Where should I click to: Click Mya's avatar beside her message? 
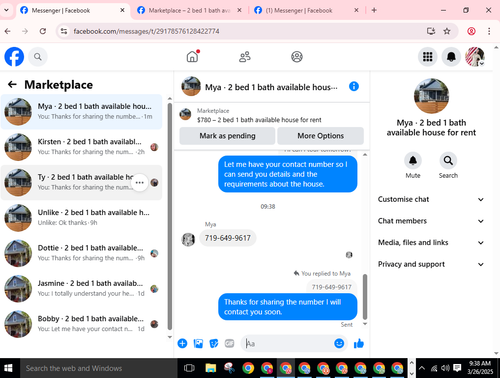coord(188,239)
